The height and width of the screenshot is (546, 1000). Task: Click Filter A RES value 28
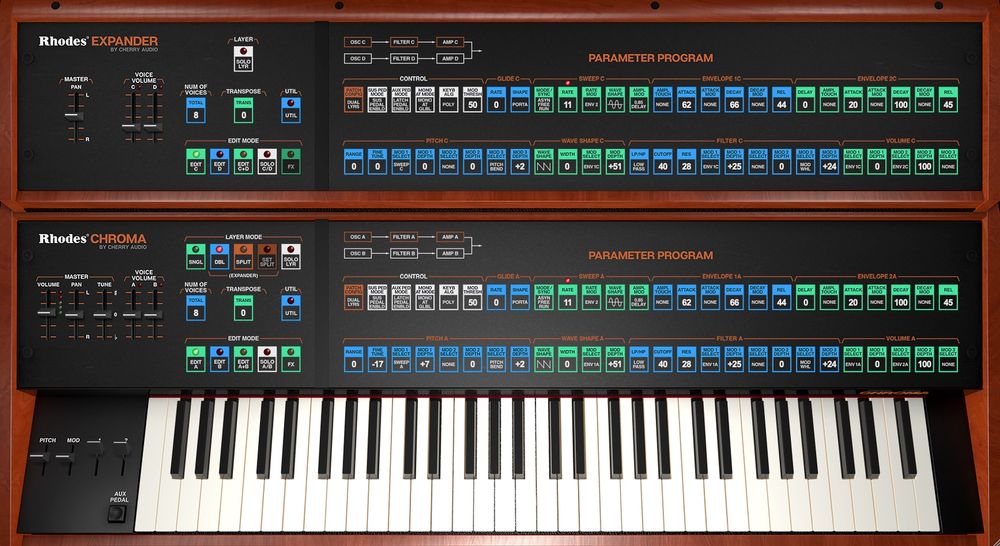pos(686,358)
